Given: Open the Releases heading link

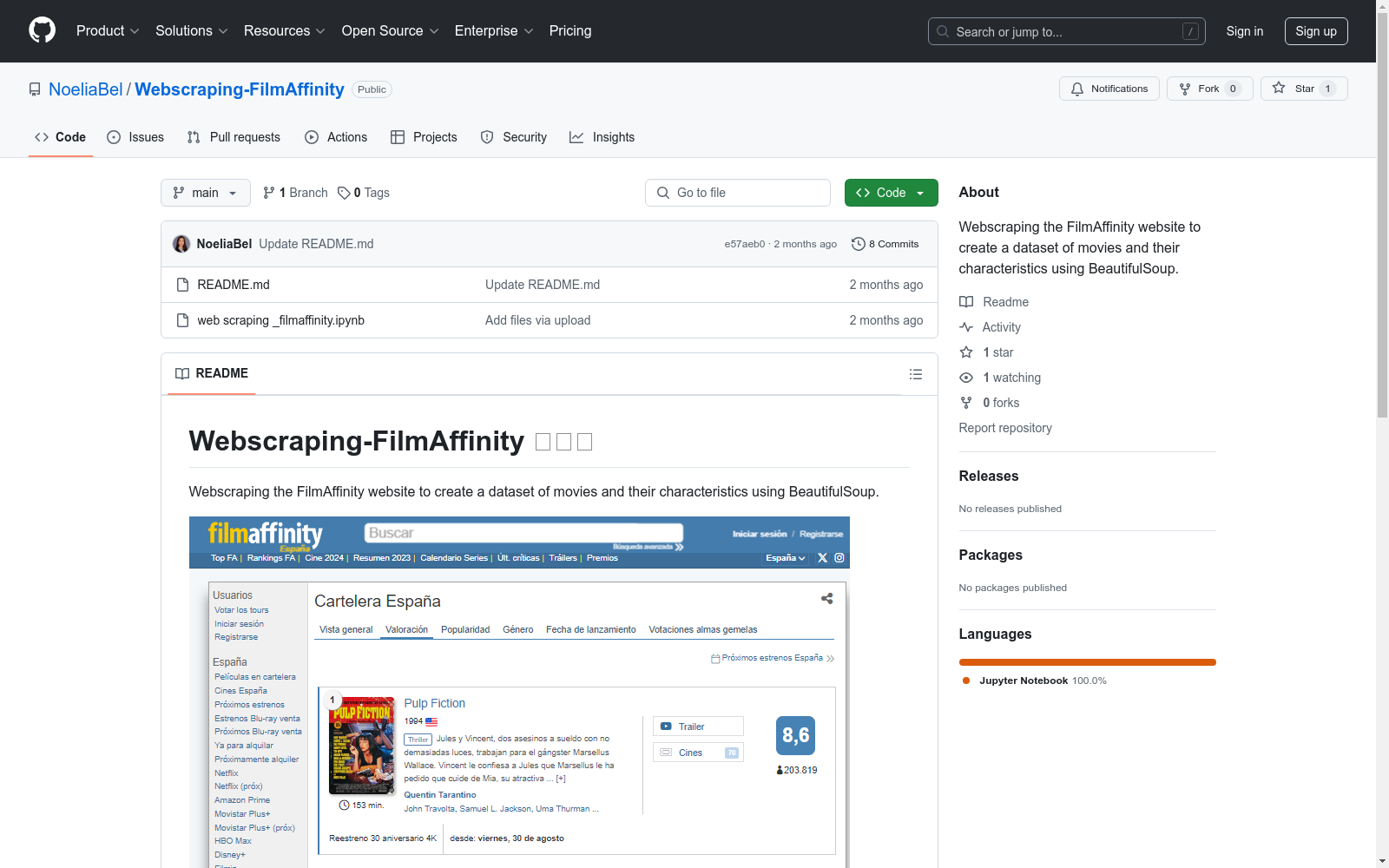Looking at the screenshot, I should point(989,476).
